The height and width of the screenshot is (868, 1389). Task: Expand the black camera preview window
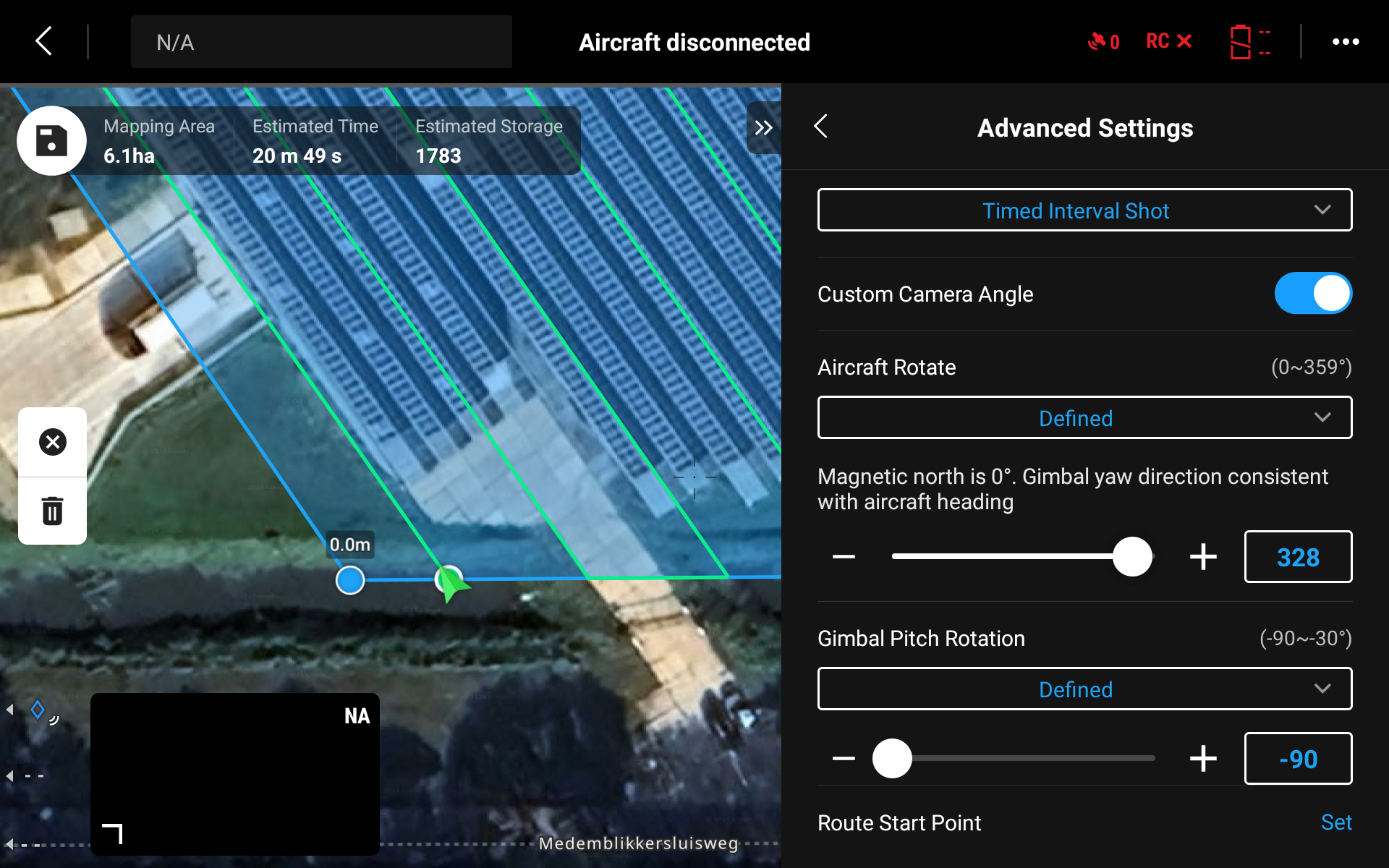coord(113,833)
